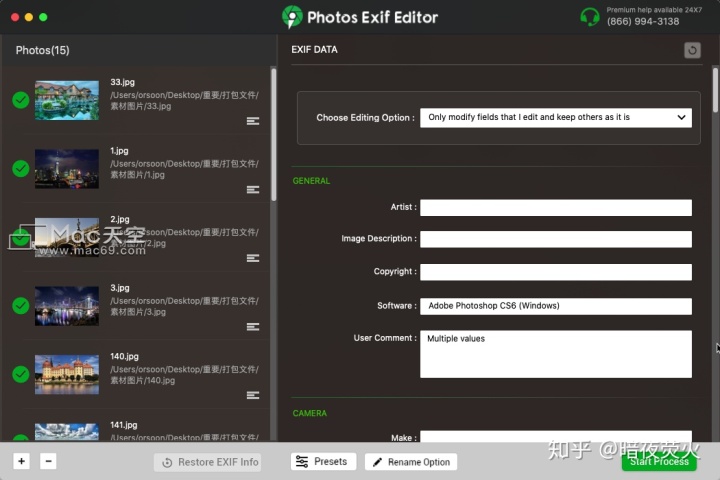Open the details menu icon for 2.jpg

(x=253, y=258)
